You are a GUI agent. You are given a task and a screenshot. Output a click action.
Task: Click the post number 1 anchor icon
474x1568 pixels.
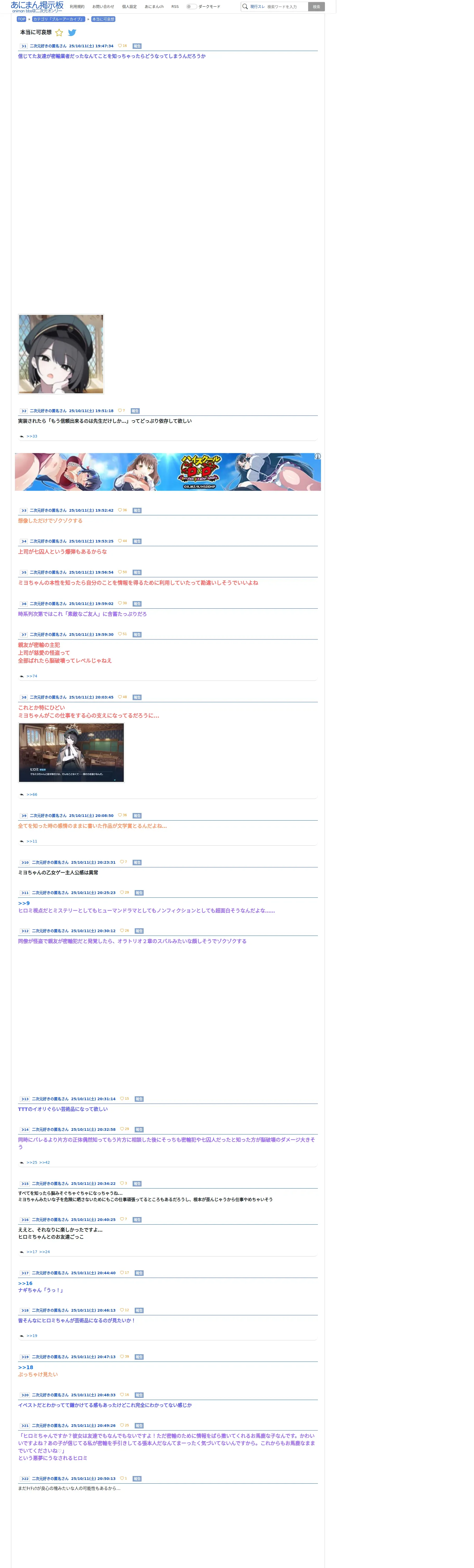[24, 46]
